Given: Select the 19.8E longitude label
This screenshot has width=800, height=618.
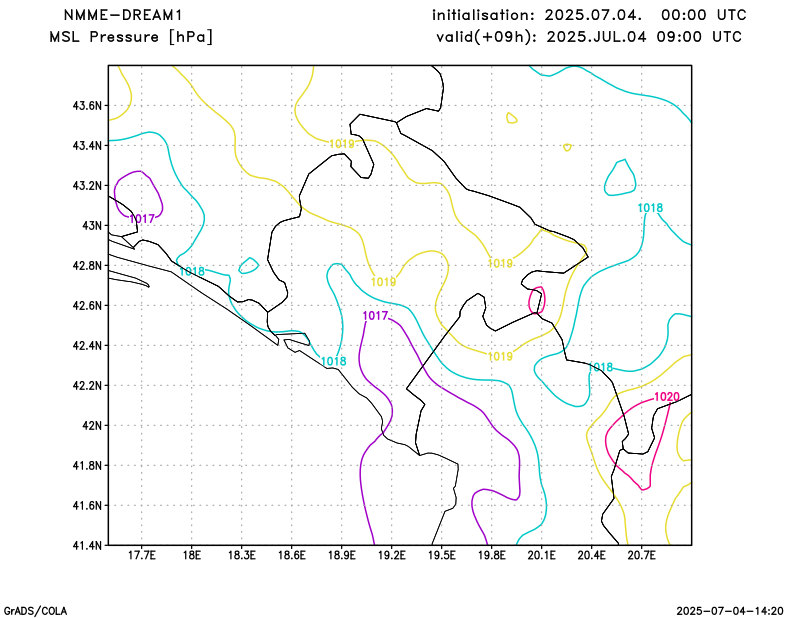Looking at the screenshot, I should pos(491,555).
